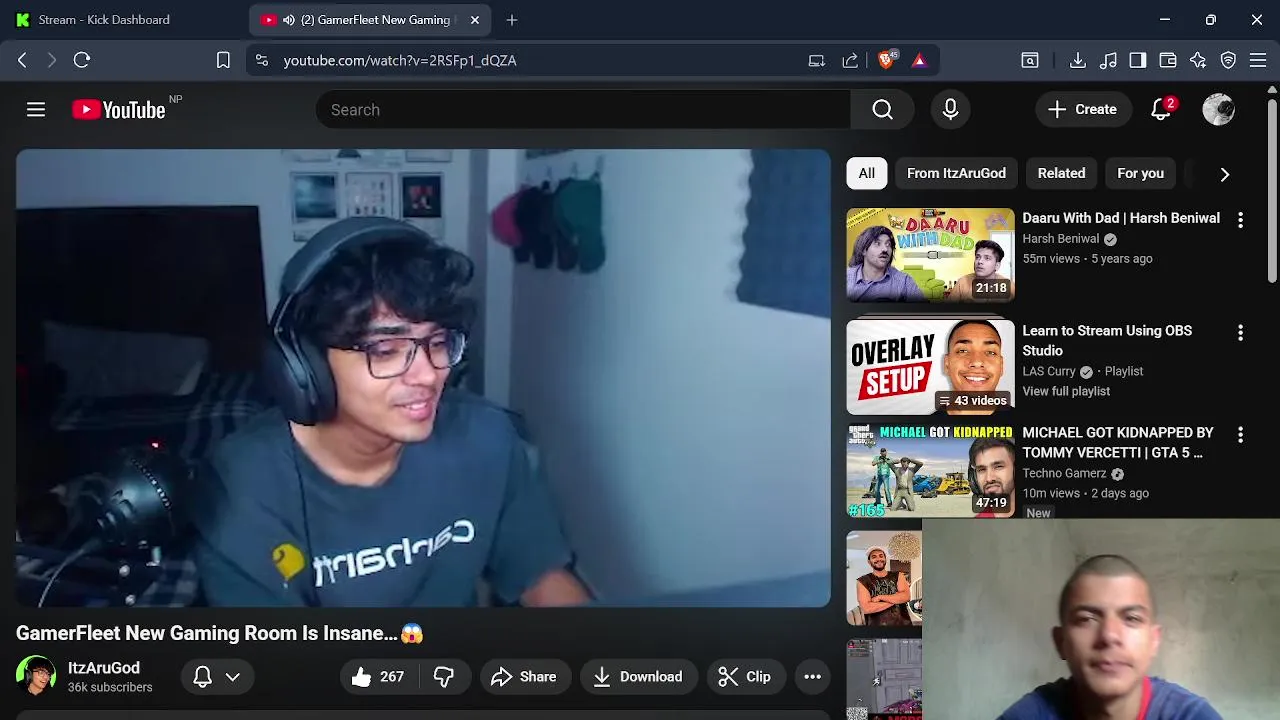Select the Related chip
The image size is (1280, 720).
click(x=1061, y=173)
